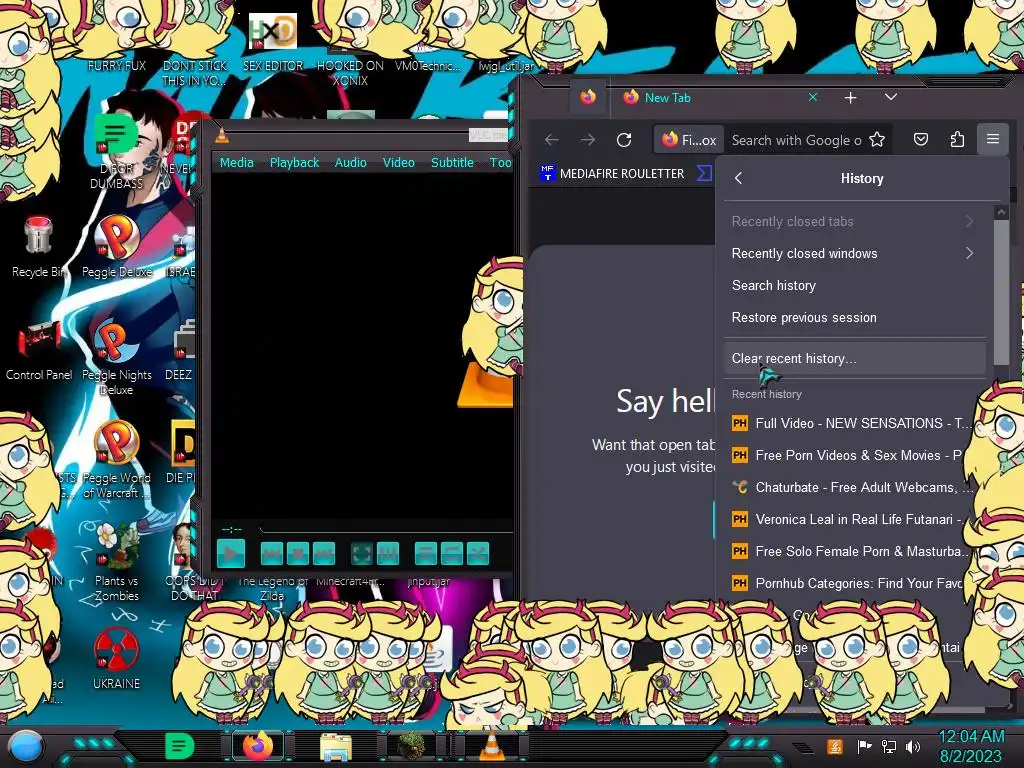This screenshot has width=1024, height=768.
Task: Click the History panel scrollbar thumb
Action: [x=1001, y=293]
